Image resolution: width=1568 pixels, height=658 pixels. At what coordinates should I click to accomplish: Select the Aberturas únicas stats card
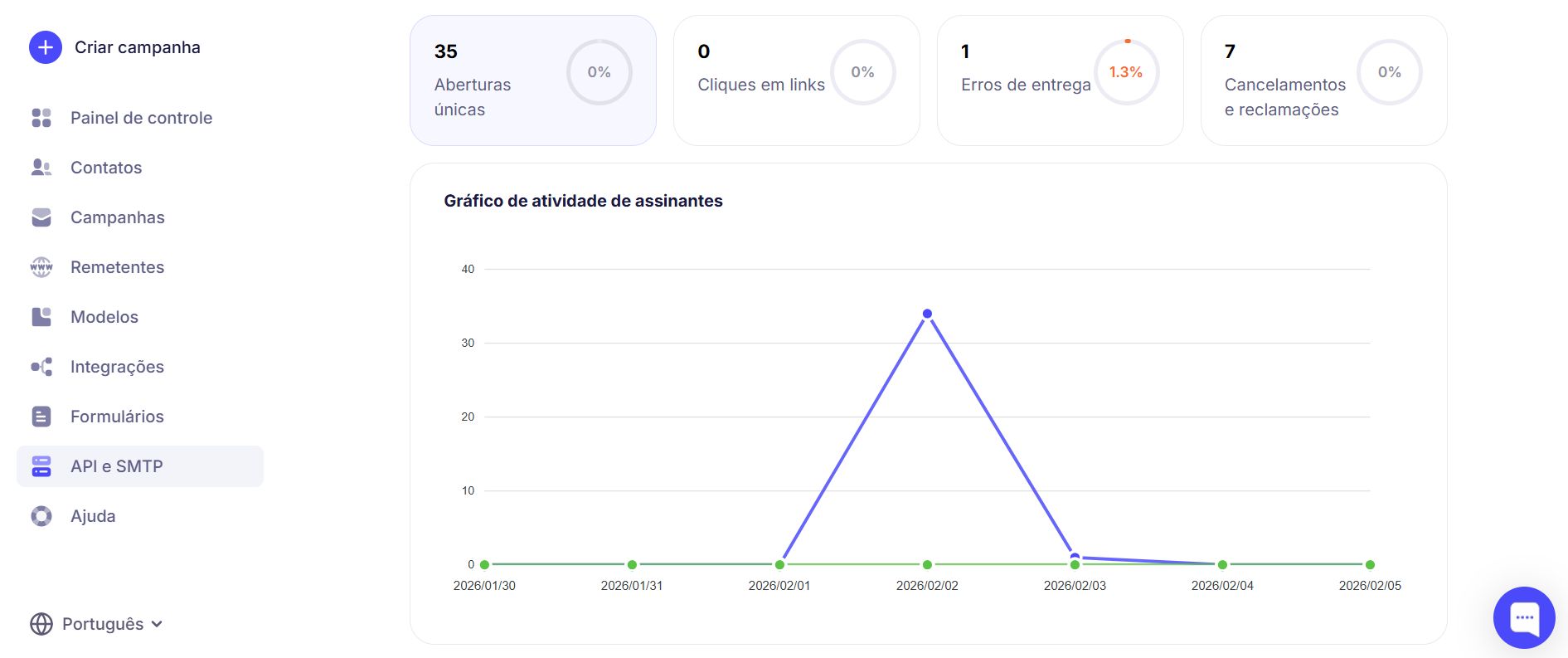click(x=532, y=80)
